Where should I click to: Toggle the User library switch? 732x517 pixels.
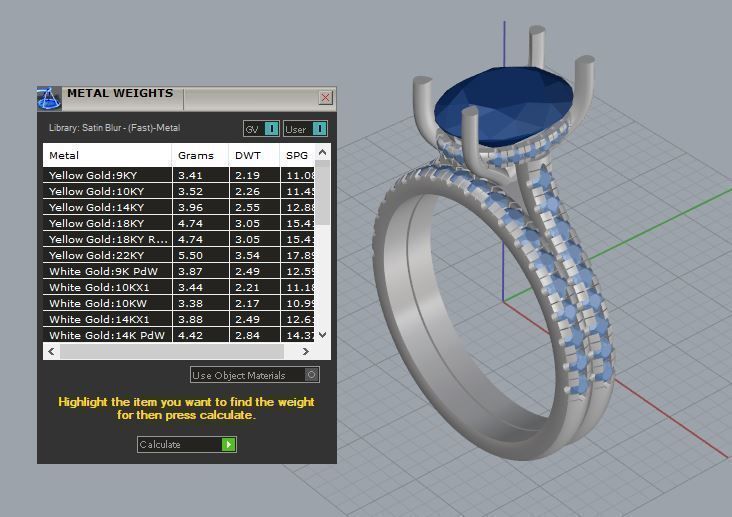[305, 129]
